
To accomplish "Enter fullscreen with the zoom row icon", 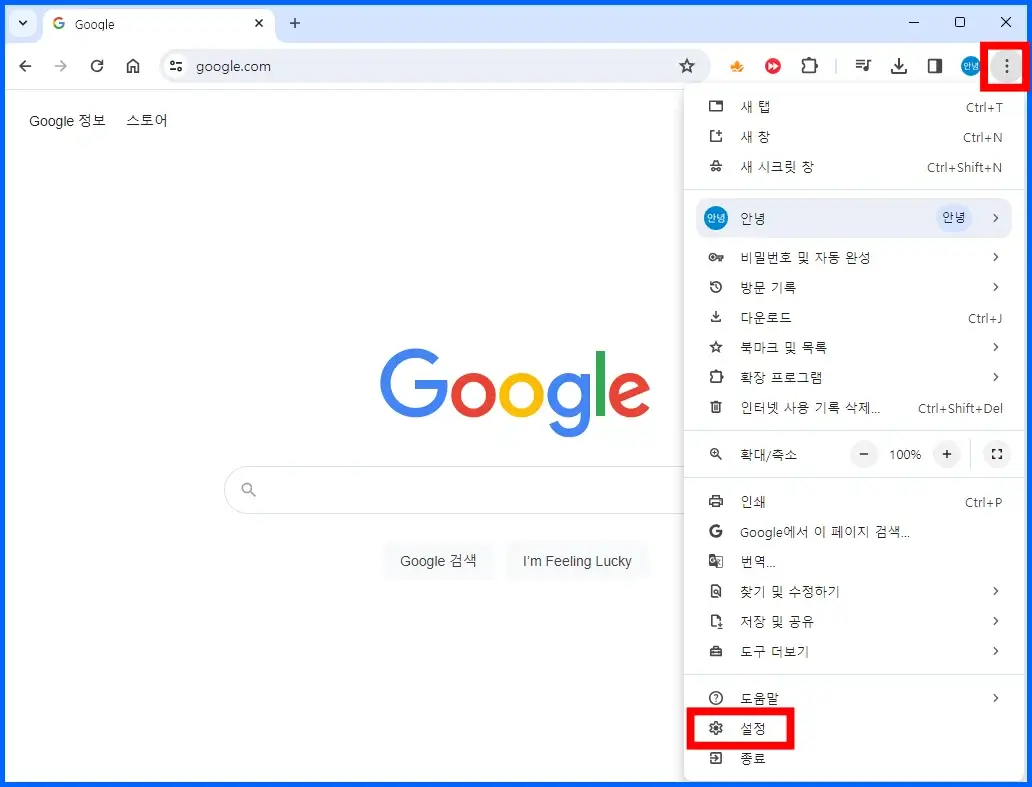I will [996, 454].
